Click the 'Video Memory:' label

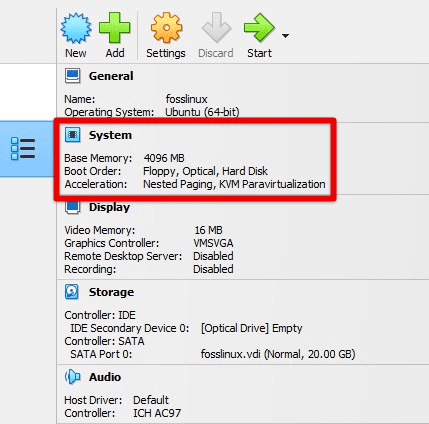[100, 230]
